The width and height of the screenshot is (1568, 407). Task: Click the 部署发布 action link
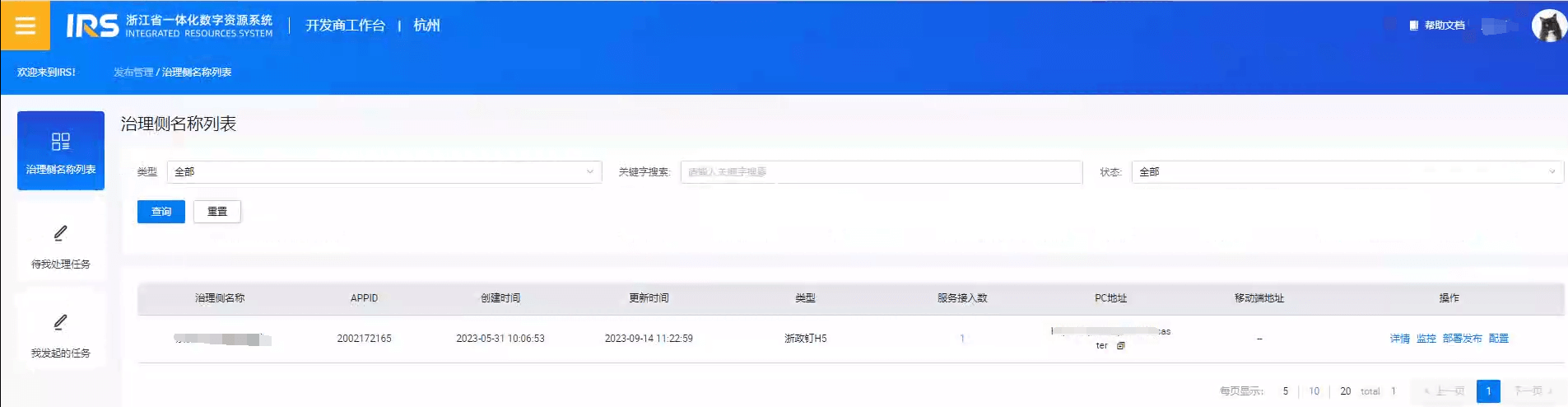(x=1462, y=339)
